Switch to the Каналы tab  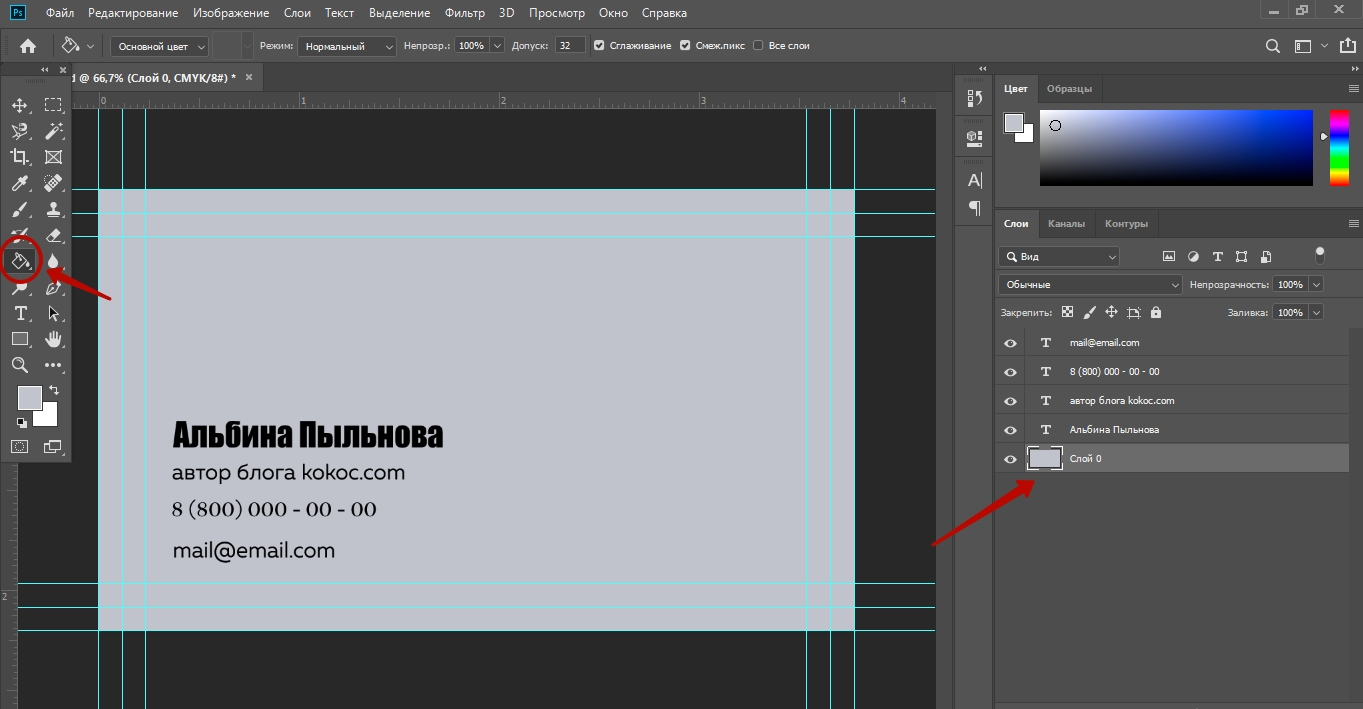point(1066,223)
